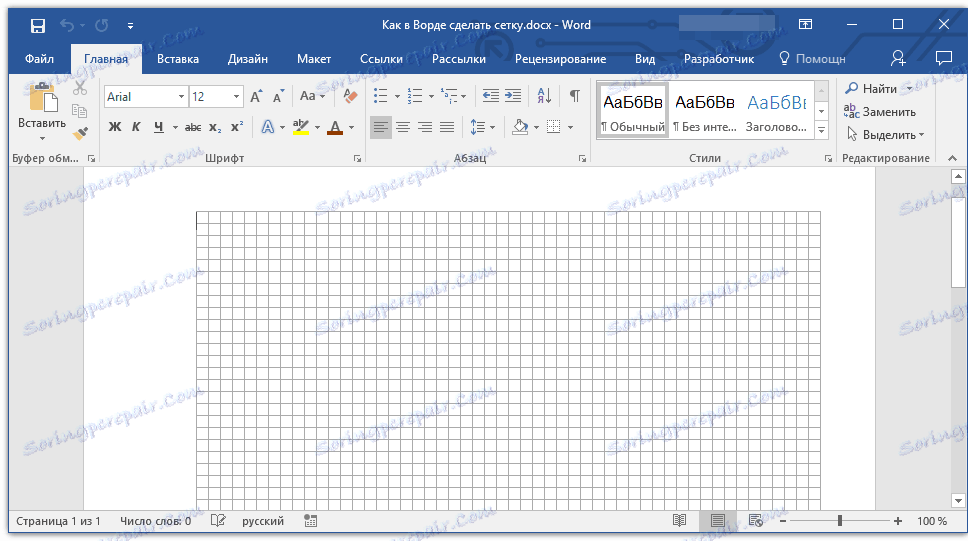This screenshot has width=968, height=541.
Task: Apply the text effects A icon
Action: tap(267, 127)
